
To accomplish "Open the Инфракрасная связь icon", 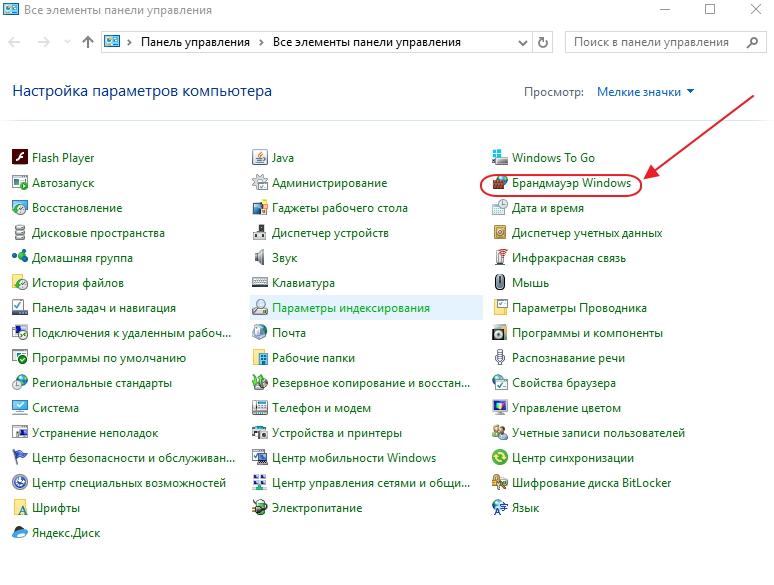I will click(x=500, y=257).
